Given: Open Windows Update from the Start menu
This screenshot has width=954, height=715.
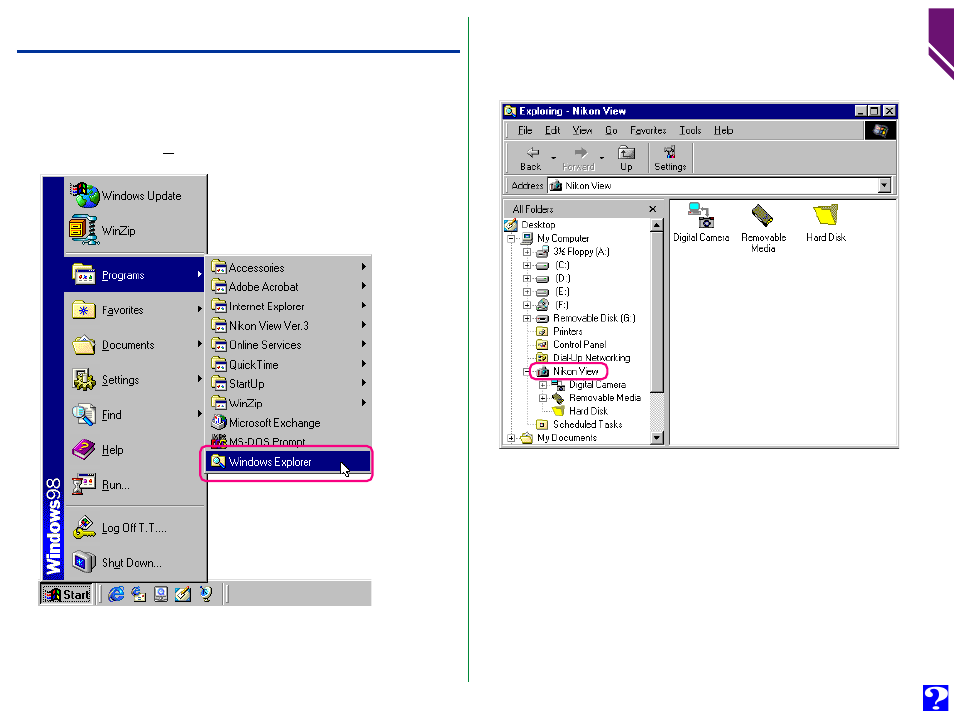Looking at the screenshot, I should click(135, 196).
